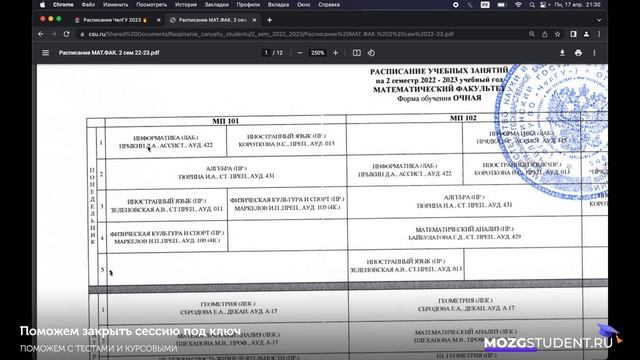
Task: Click АЛГЕБРА (ПР.) cell under МП 102
Action: pos(464,201)
